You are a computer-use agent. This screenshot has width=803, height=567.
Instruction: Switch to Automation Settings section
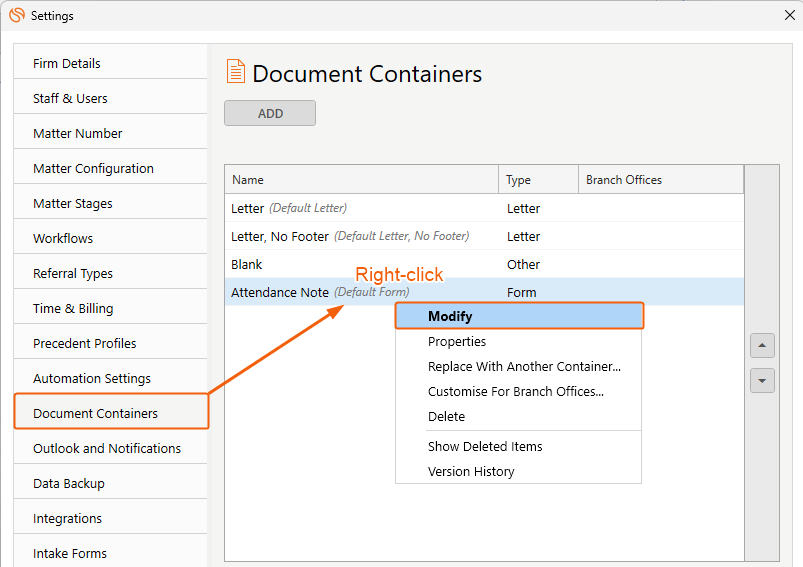[92, 378]
